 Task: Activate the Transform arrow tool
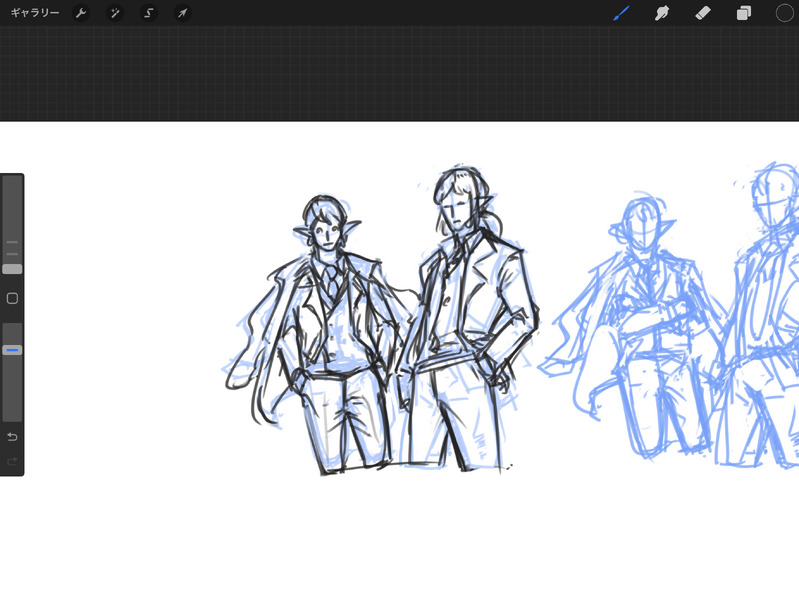[182, 13]
